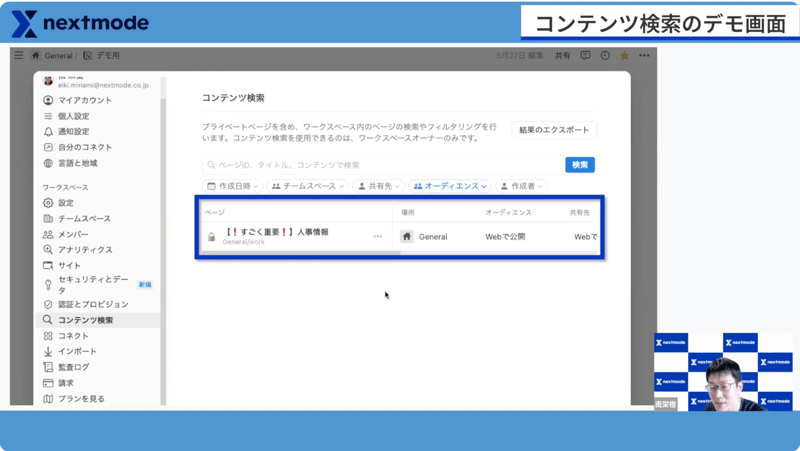Click the コネクト grid icon
Viewport: 800px width, 451px height.
pos(48,336)
